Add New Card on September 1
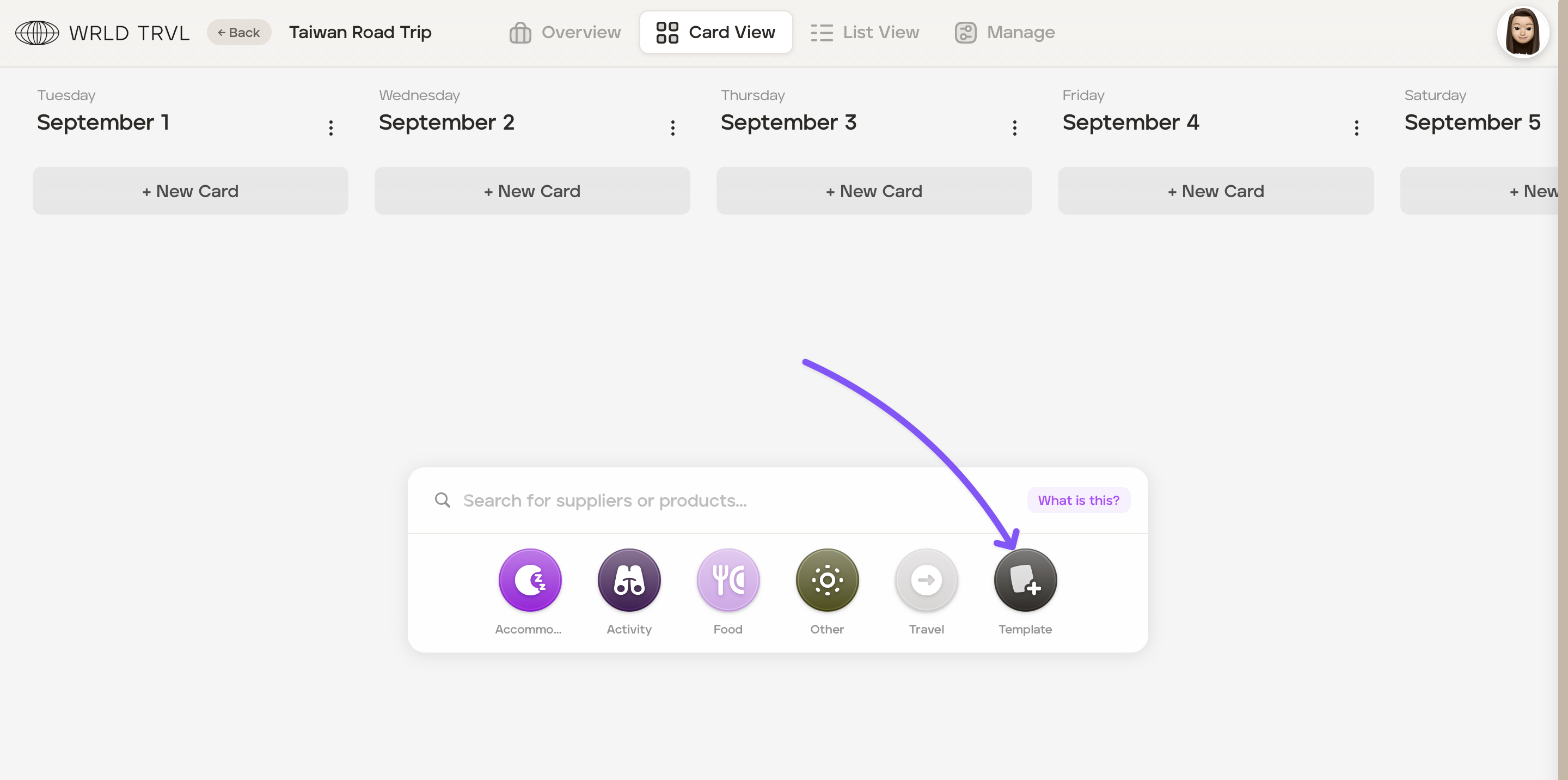This screenshot has height=780, width=1568. point(190,191)
